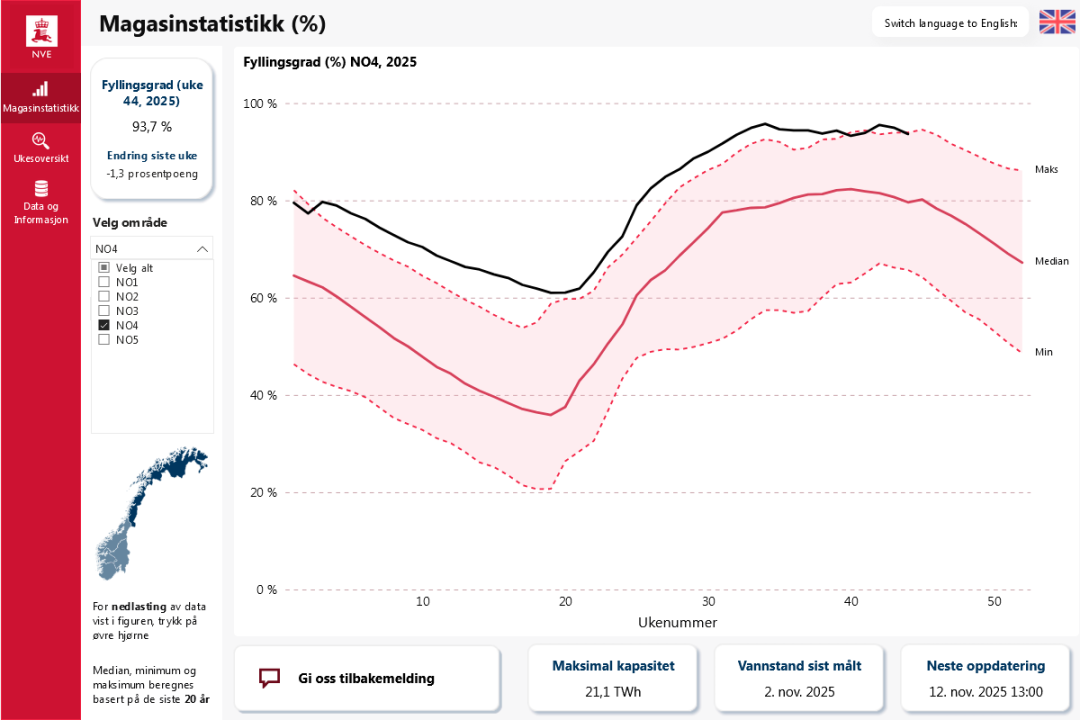Collapse the Velg område dropdown chevron
Image resolution: width=1080 pixels, height=720 pixels.
coord(203,249)
